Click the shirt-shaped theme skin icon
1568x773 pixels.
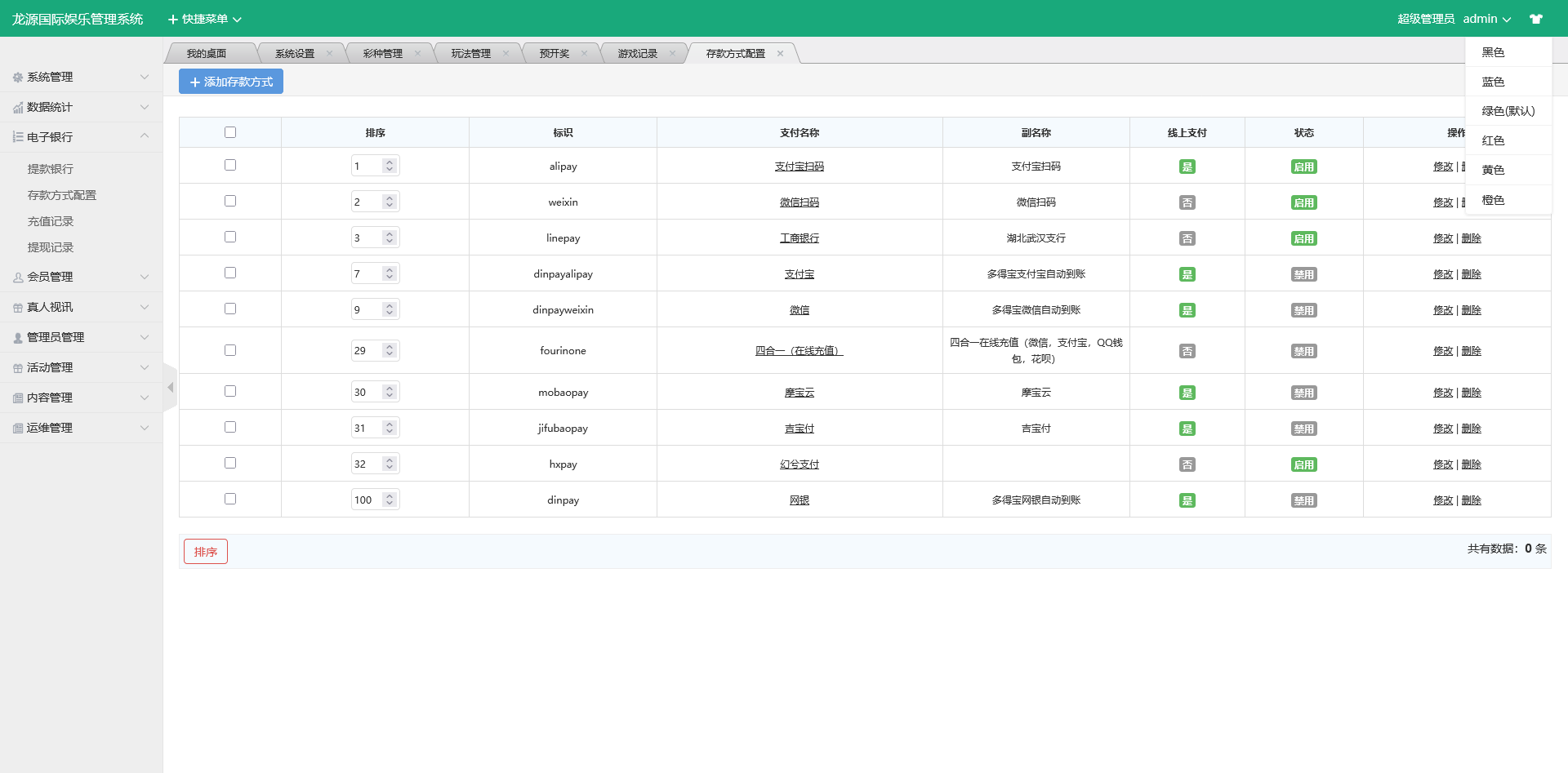pos(1536,19)
